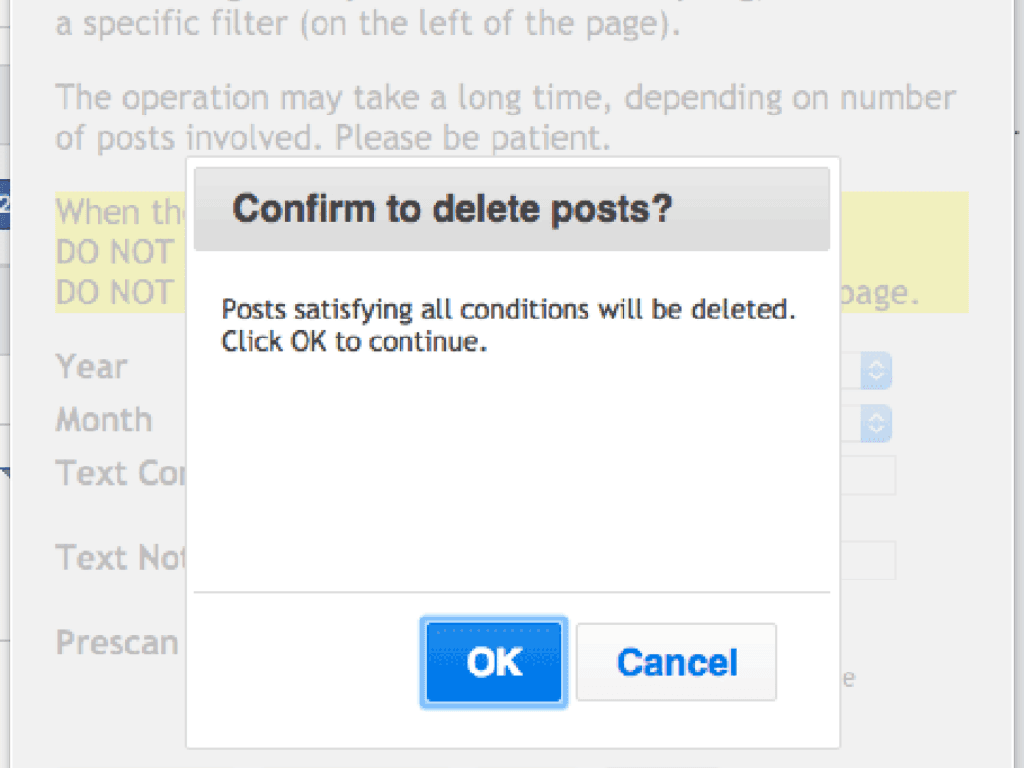Click the 'Text Con' label

pos(120,472)
